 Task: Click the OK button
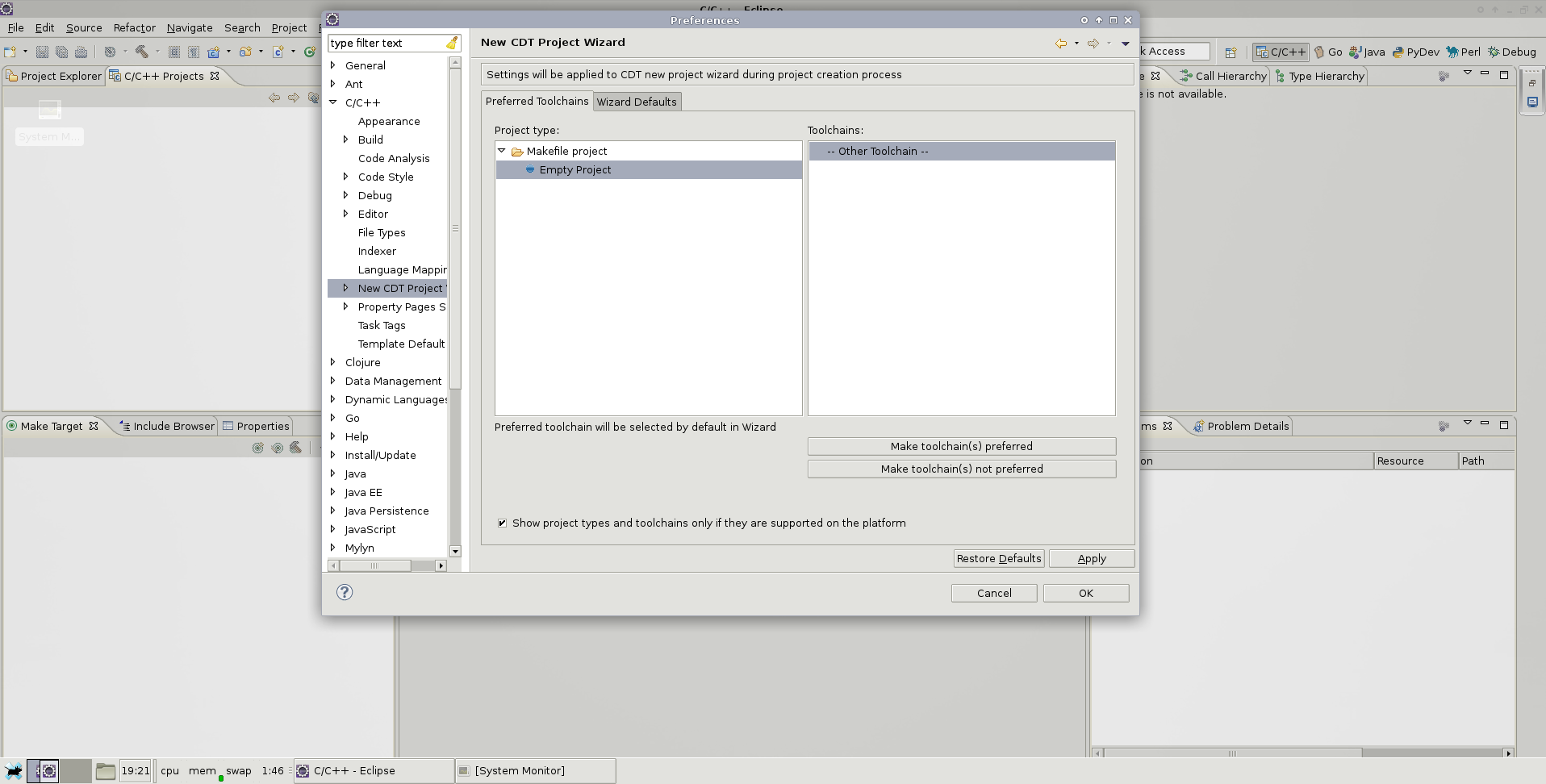[1086, 593]
